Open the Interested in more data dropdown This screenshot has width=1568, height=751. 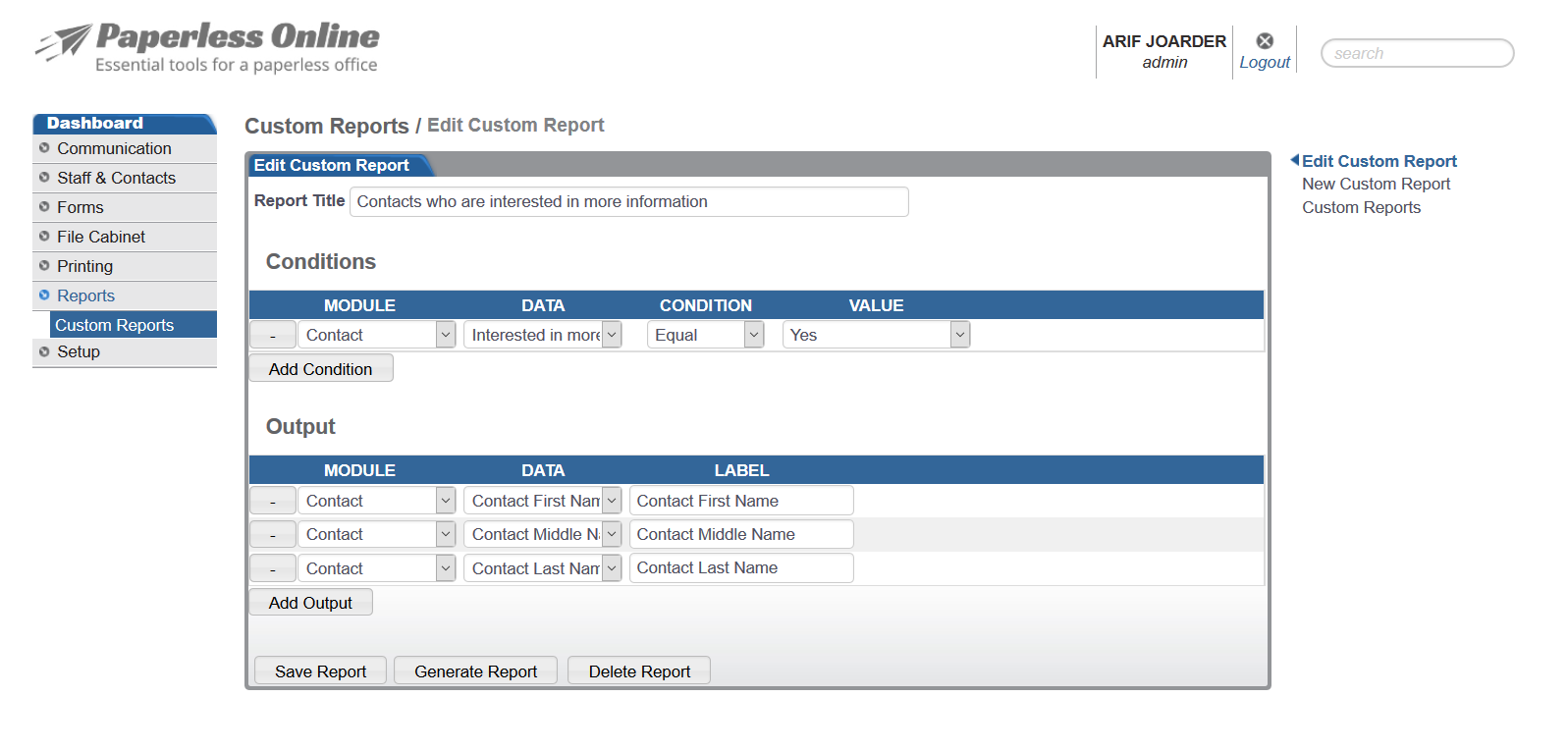click(542, 335)
